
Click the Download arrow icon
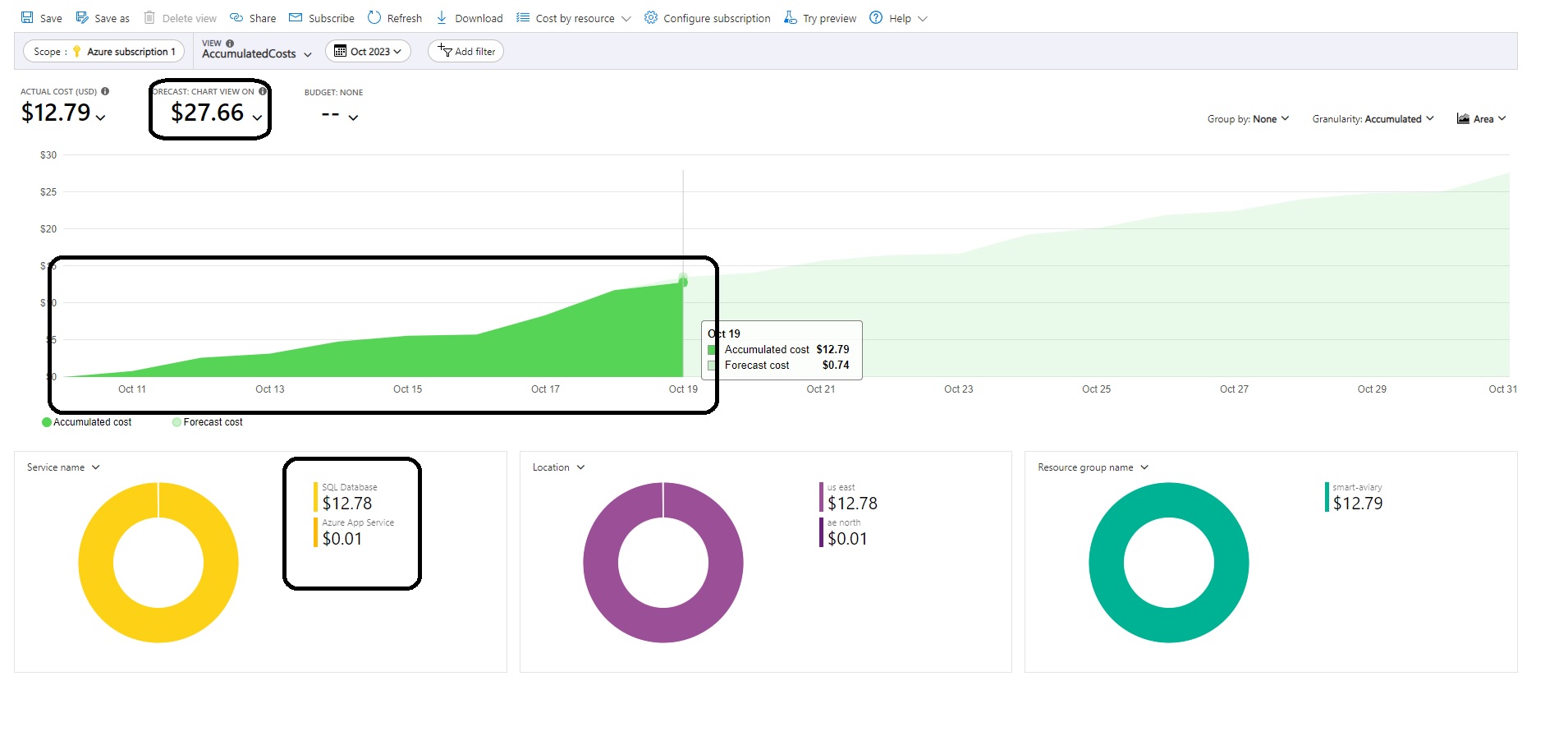442,17
